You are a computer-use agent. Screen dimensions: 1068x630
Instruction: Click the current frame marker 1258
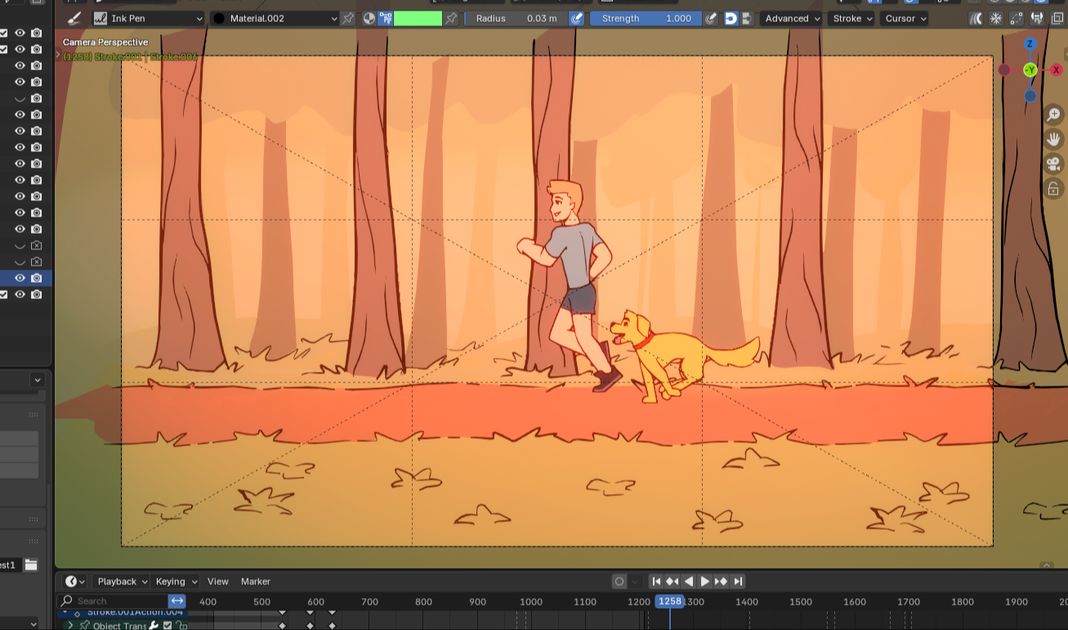[x=670, y=601]
